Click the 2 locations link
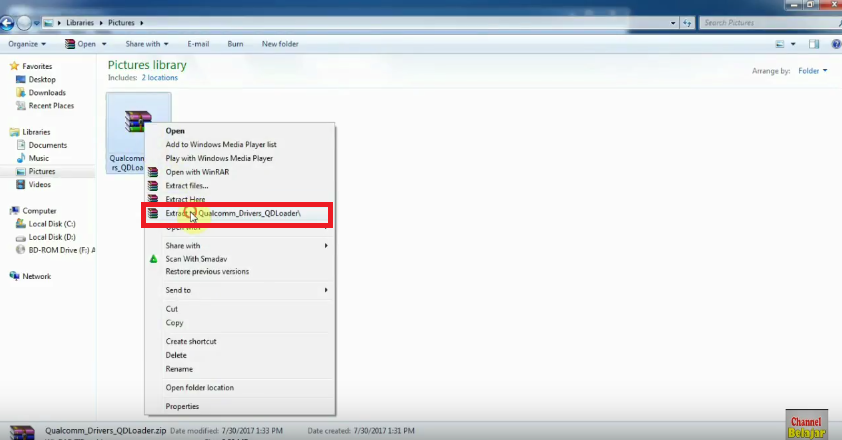Image resolution: width=842 pixels, height=440 pixels. [x=159, y=77]
